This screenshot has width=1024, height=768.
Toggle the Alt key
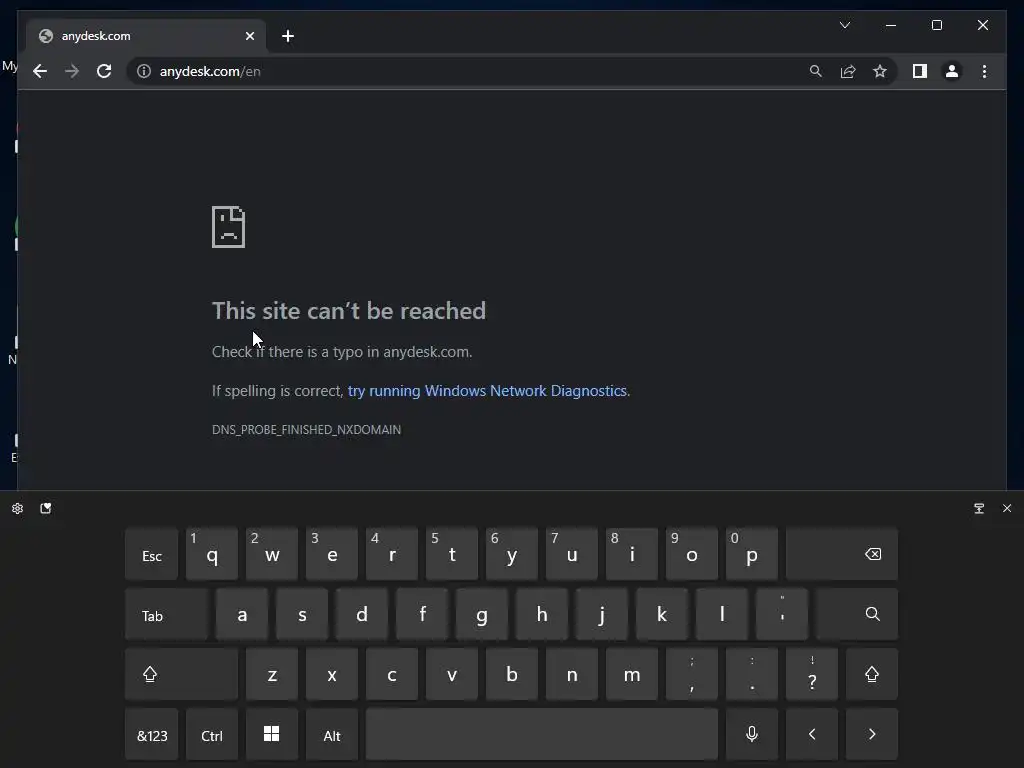click(332, 735)
